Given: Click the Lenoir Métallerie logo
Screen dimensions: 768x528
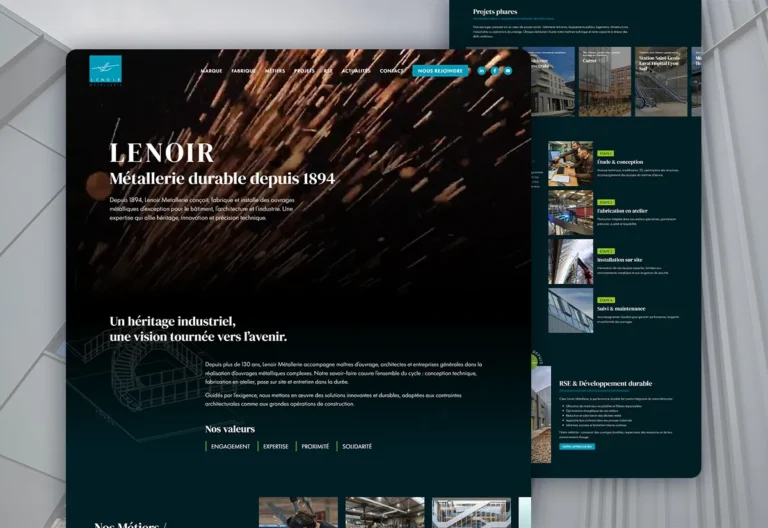Looking at the screenshot, I should 105,71.
